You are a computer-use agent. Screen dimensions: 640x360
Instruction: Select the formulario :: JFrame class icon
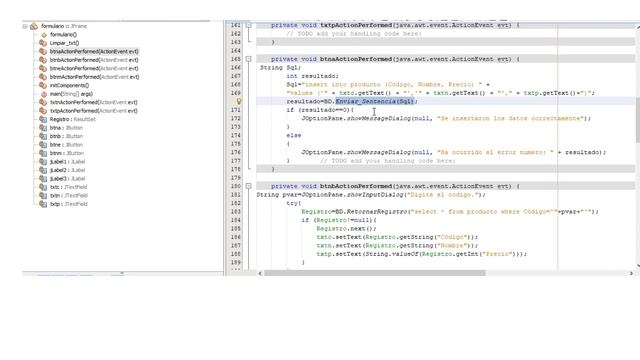[34, 26]
